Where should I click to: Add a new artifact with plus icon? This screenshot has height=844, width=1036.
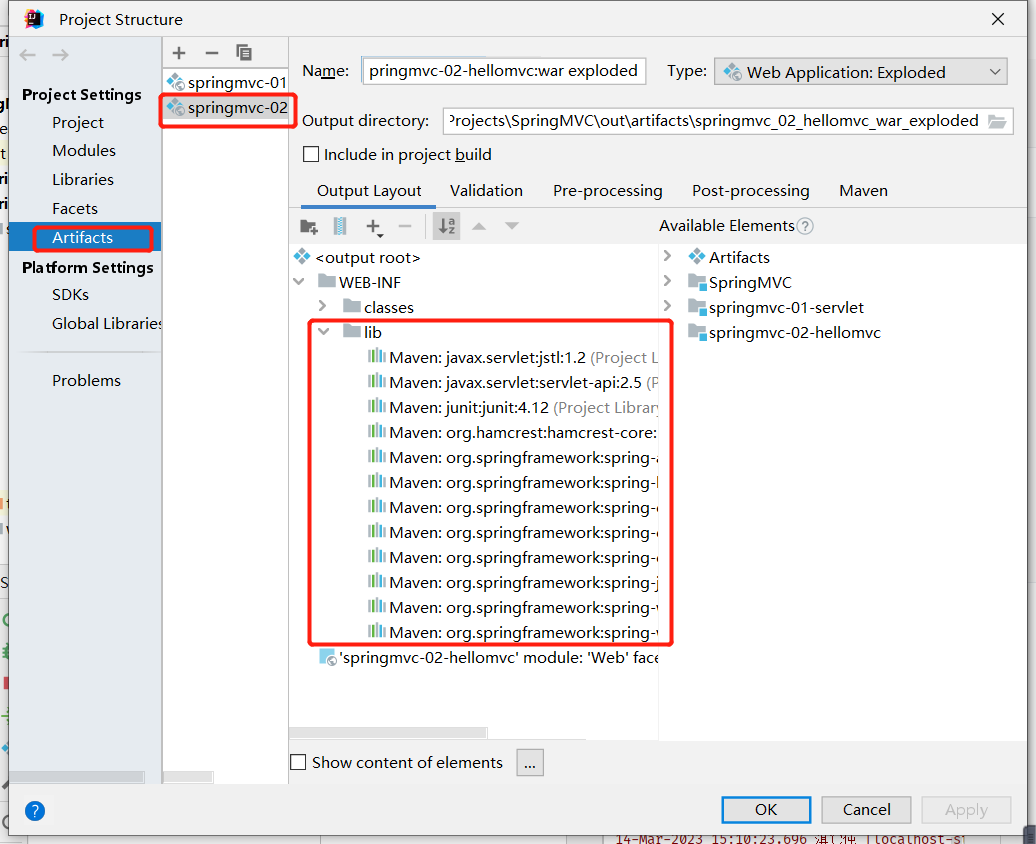[x=178, y=53]
